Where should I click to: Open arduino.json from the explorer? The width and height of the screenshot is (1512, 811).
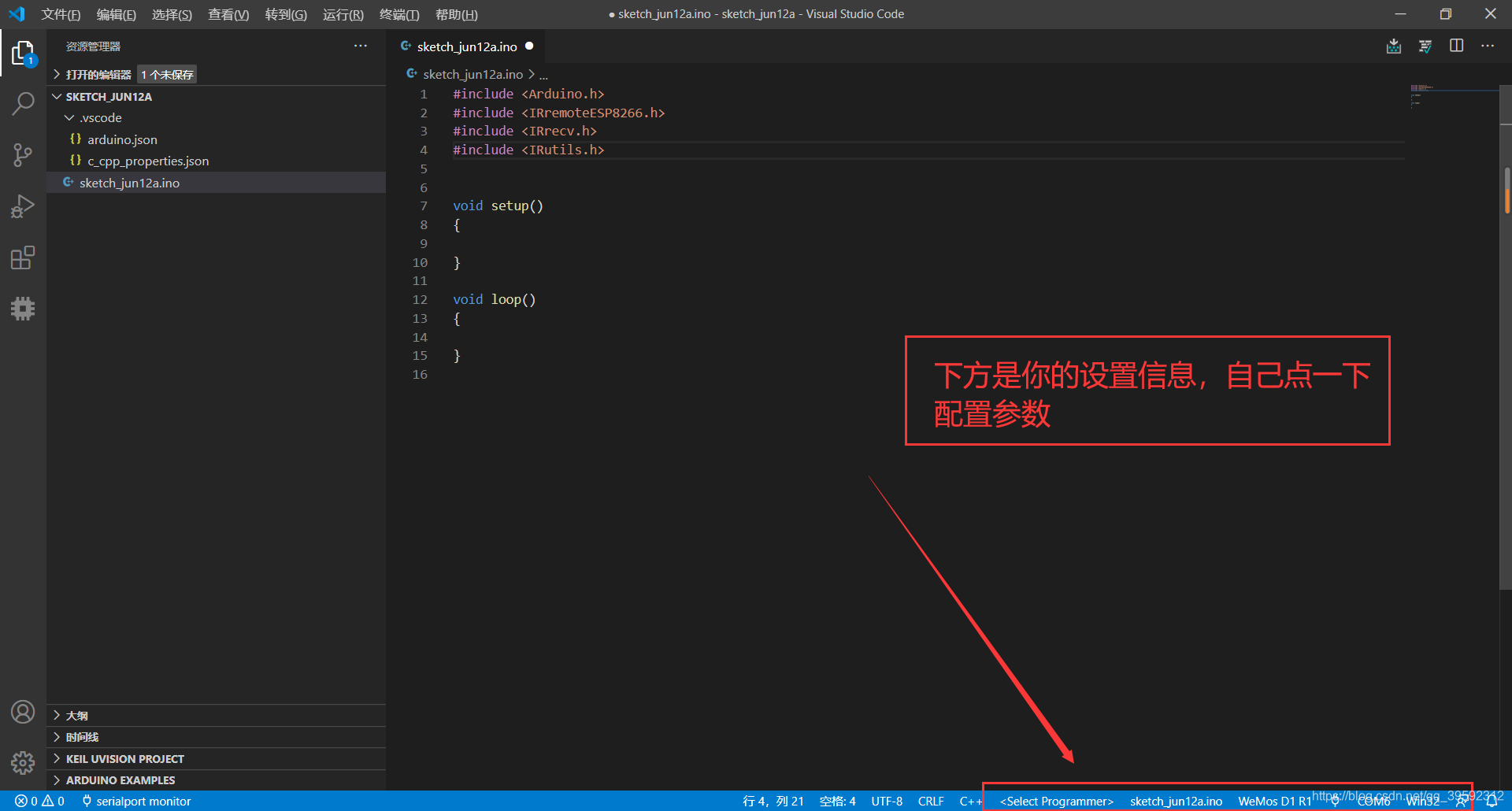pyautogui.click(x=122, y=139)
